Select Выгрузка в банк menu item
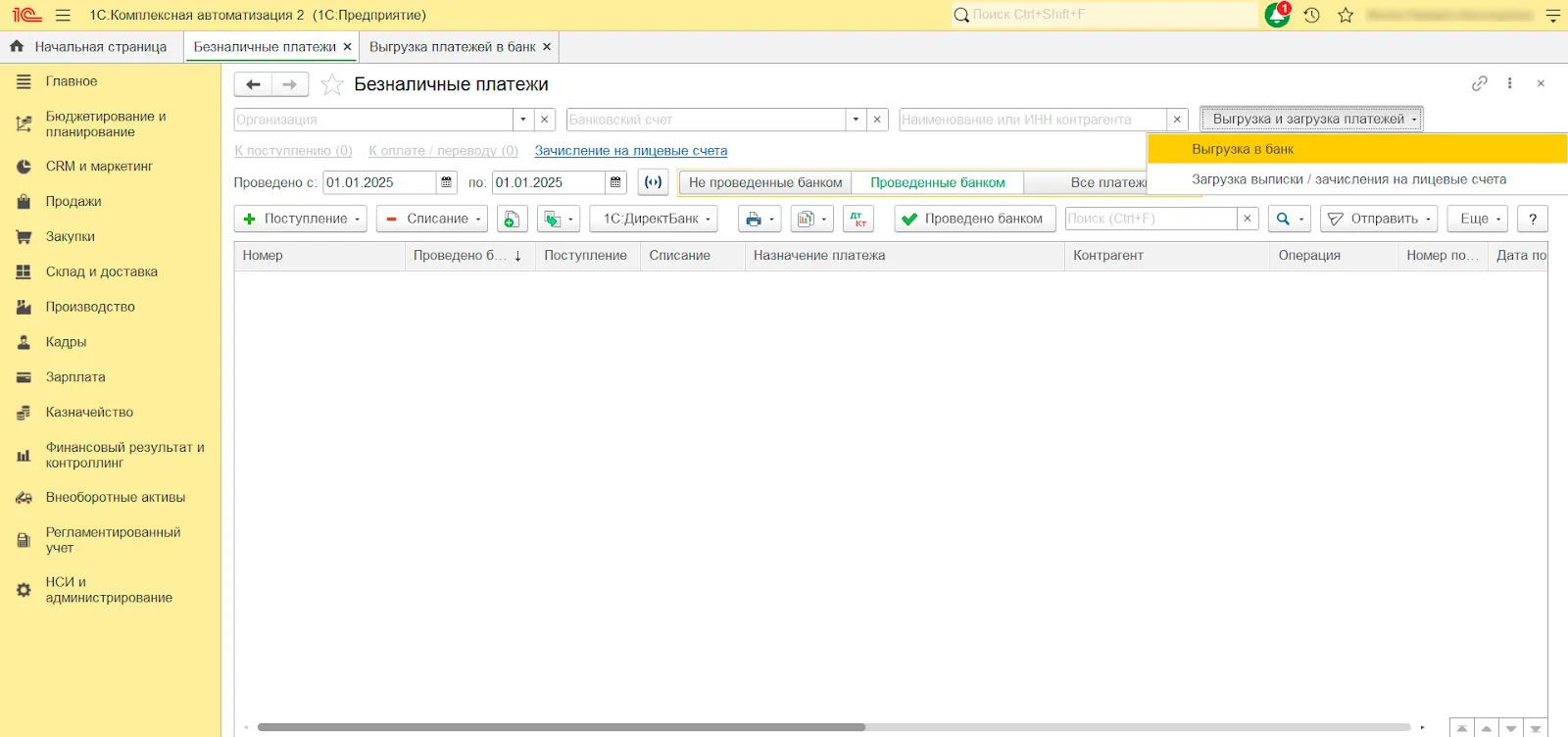This screenshot has height=737, width=1568. pyautogui.click(x=1243, y=149)
